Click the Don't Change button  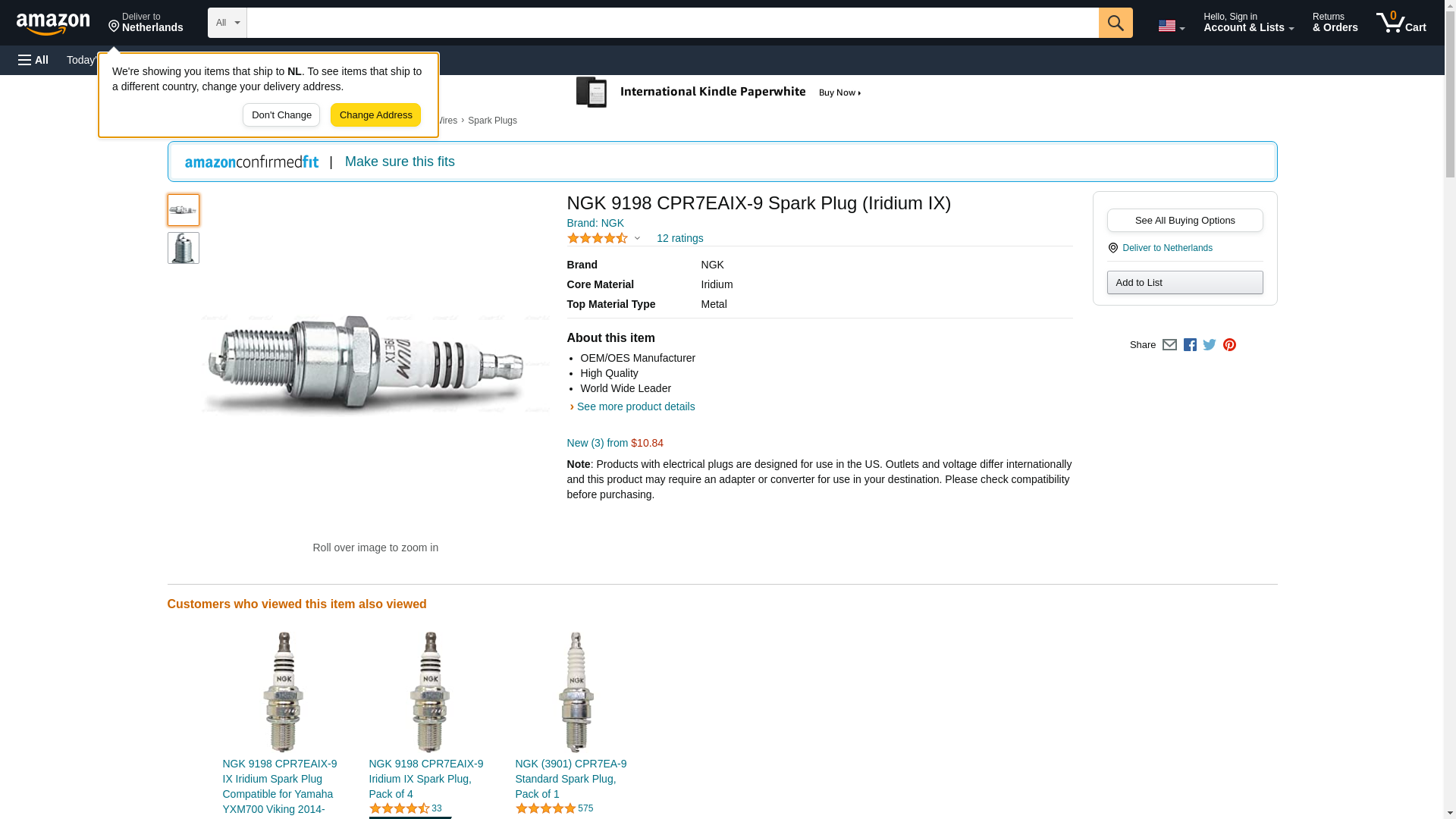click(281, 115)
